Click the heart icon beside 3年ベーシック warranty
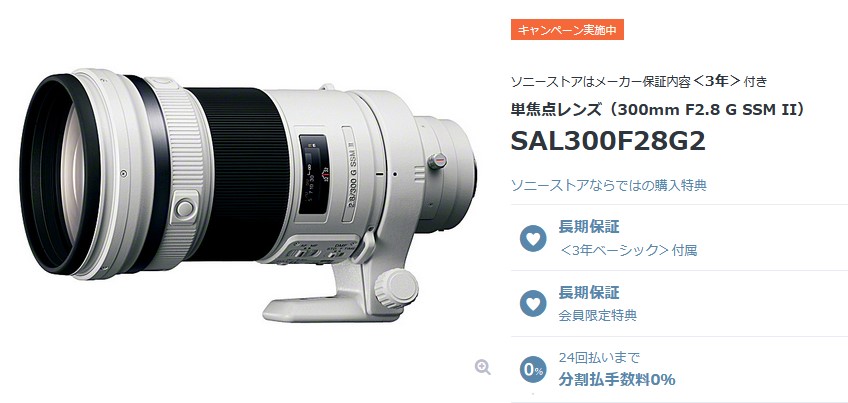Image resolution: width=848 pixels, height=403 pixels. [x=533, y=238]
